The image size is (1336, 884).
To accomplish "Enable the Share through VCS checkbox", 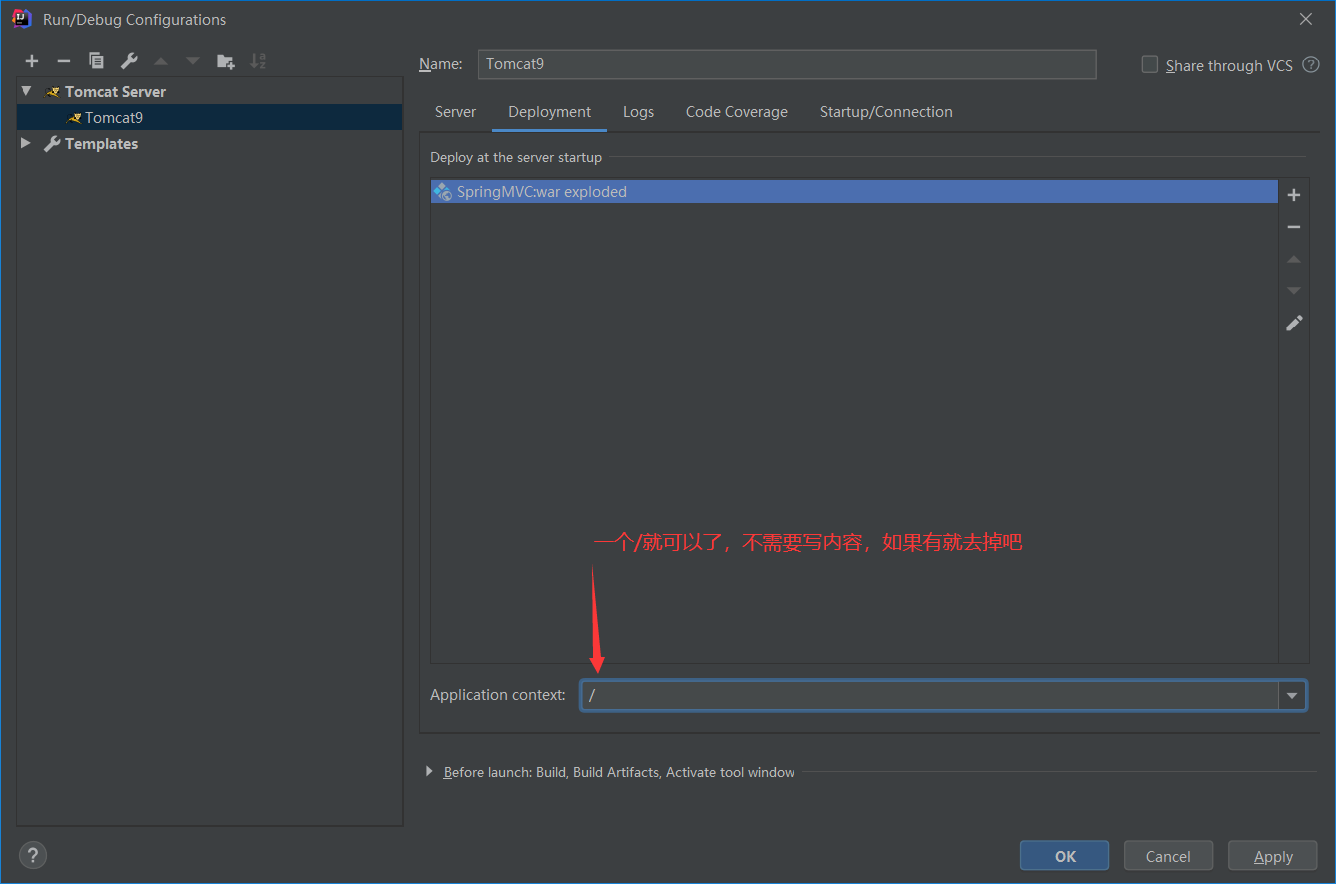I will pyautogui.click(x=1150, y=65).
